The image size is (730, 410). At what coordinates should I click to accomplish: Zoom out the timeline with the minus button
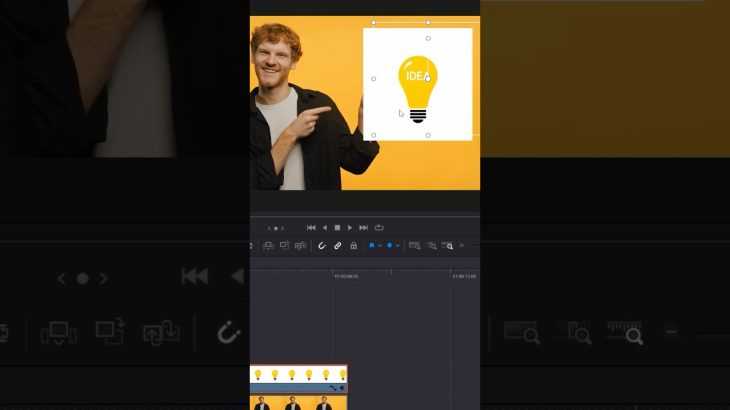click(x=462, y=245)
